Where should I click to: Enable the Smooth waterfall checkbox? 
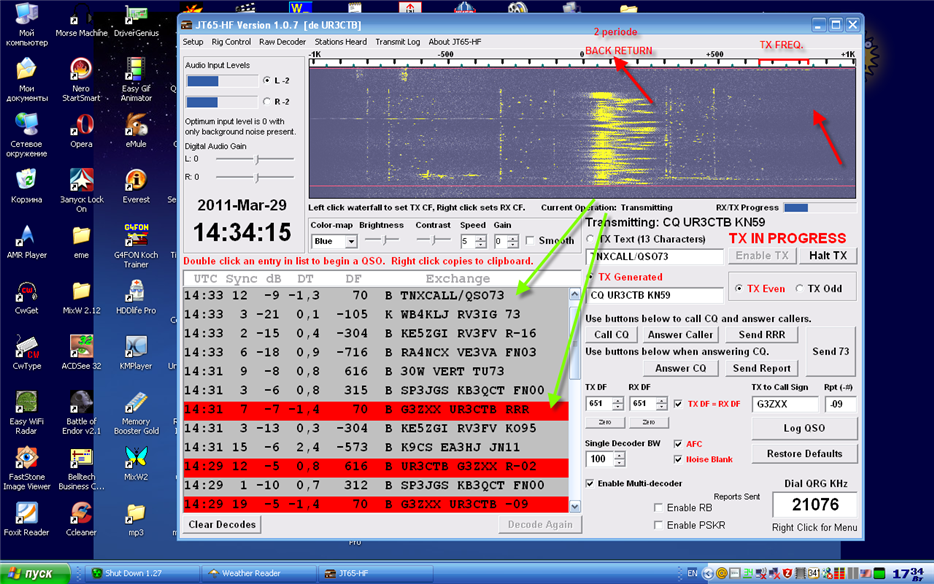pyautogui.click(x=529, y=241)
